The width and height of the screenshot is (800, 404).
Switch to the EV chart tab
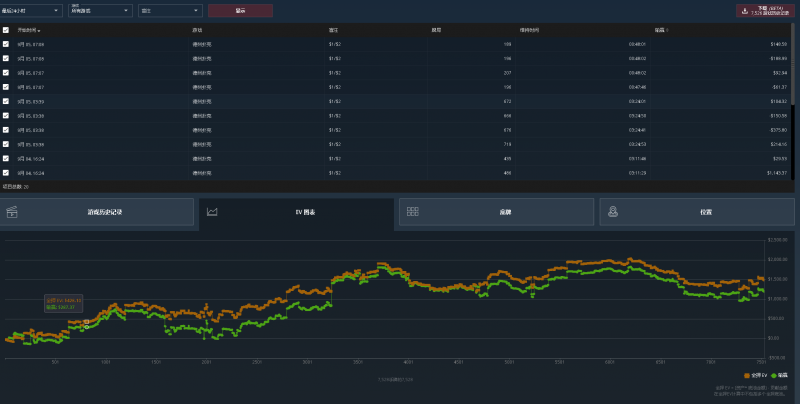pyautogui.click(x=296, y=212)
